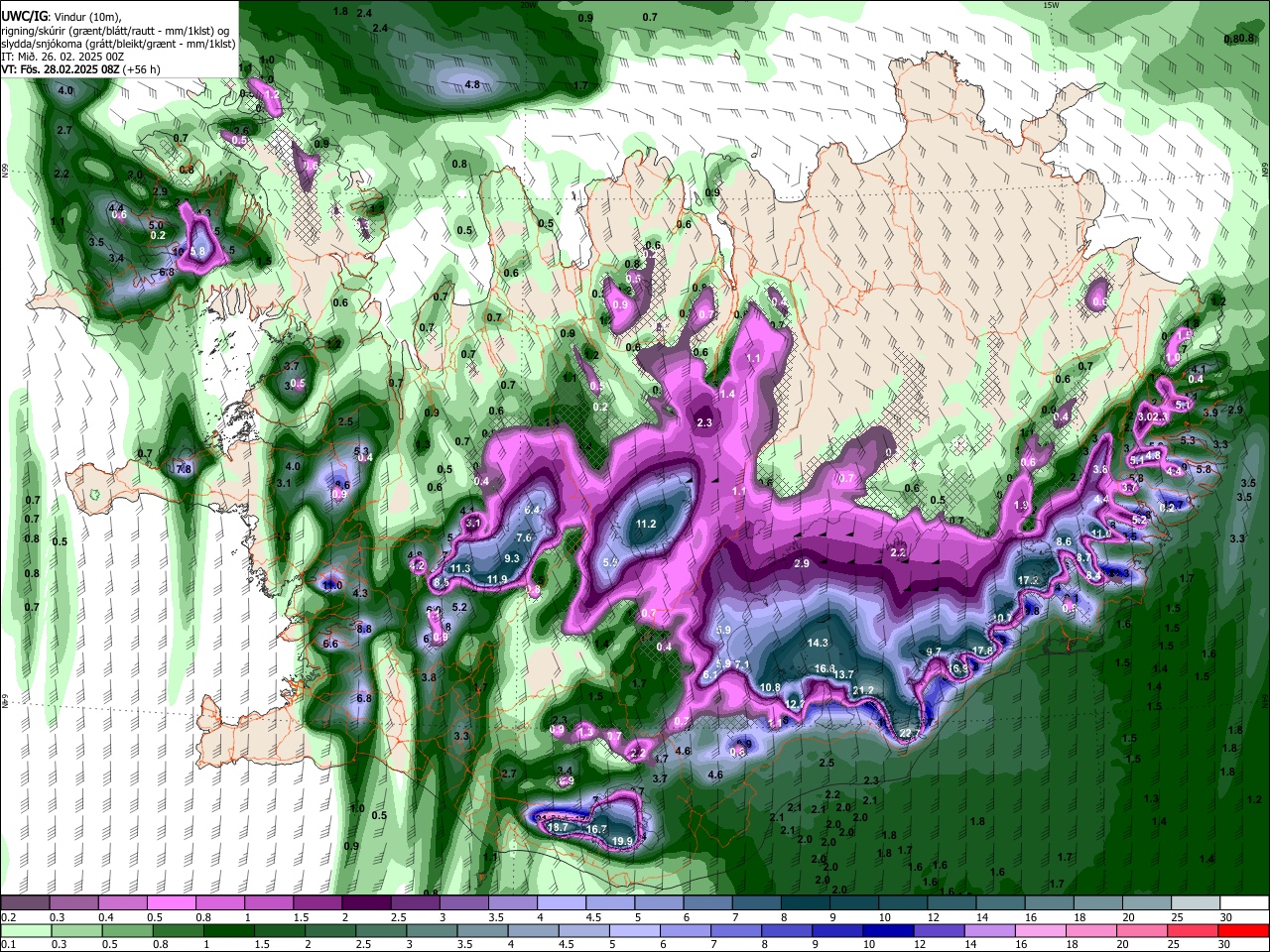
Task: Select the bright pink swatch between 0.5 and 0.8, upper legend row
Action: (171, 903)
